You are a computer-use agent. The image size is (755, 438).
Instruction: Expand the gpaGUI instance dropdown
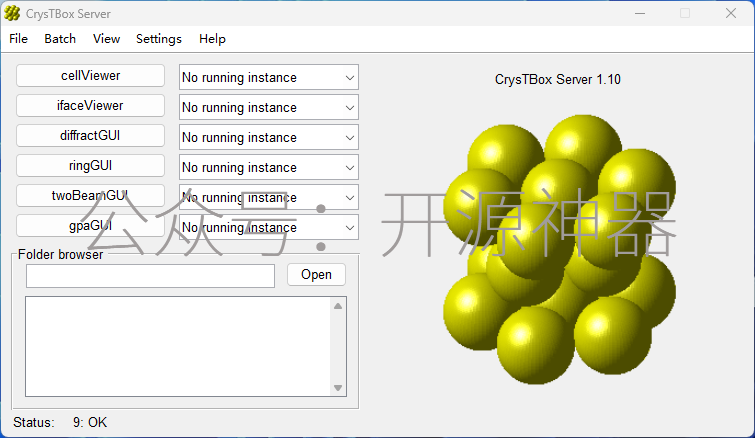point(269,227)
